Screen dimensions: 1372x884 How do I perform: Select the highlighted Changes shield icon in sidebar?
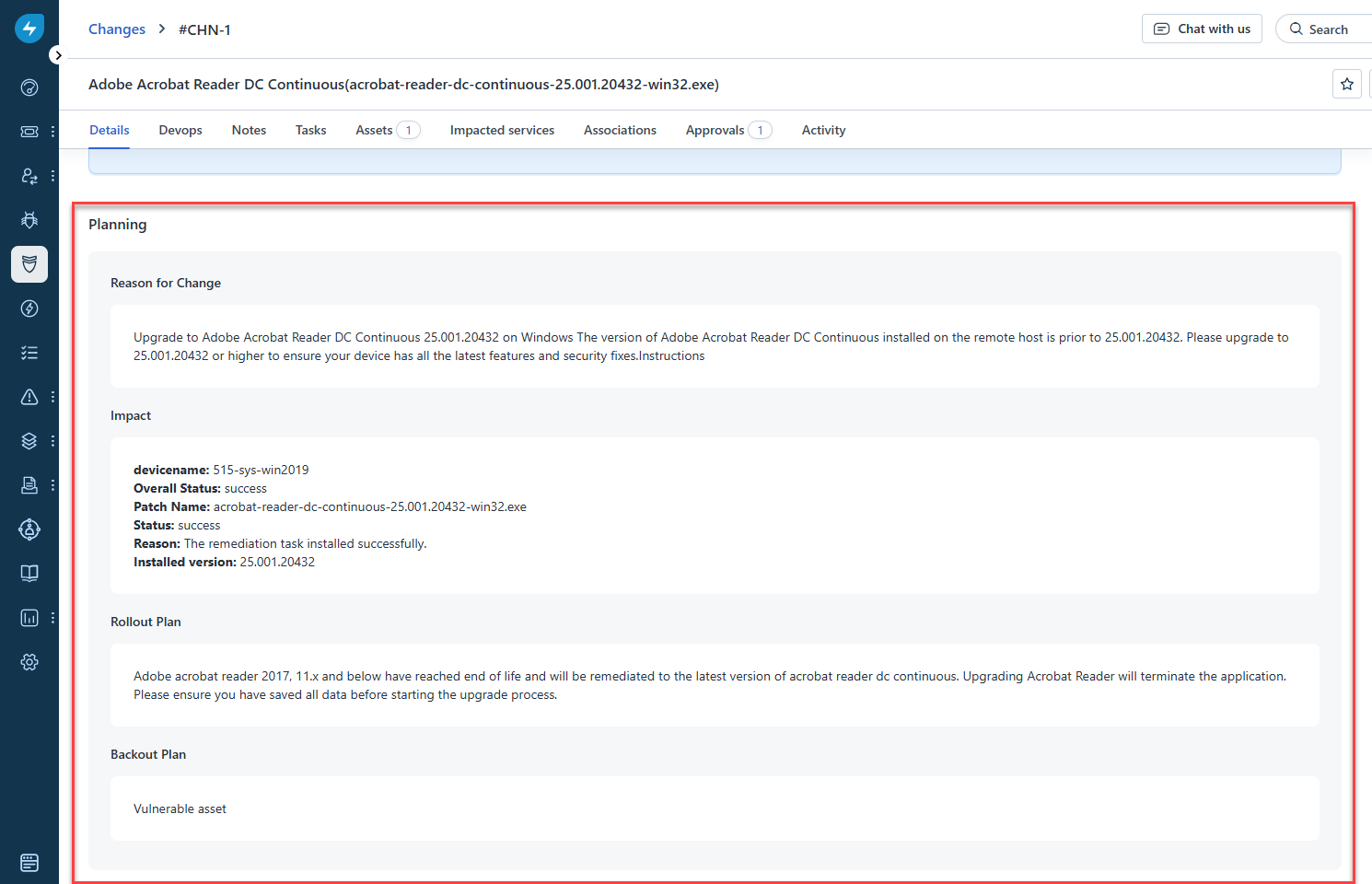[29, 264]
